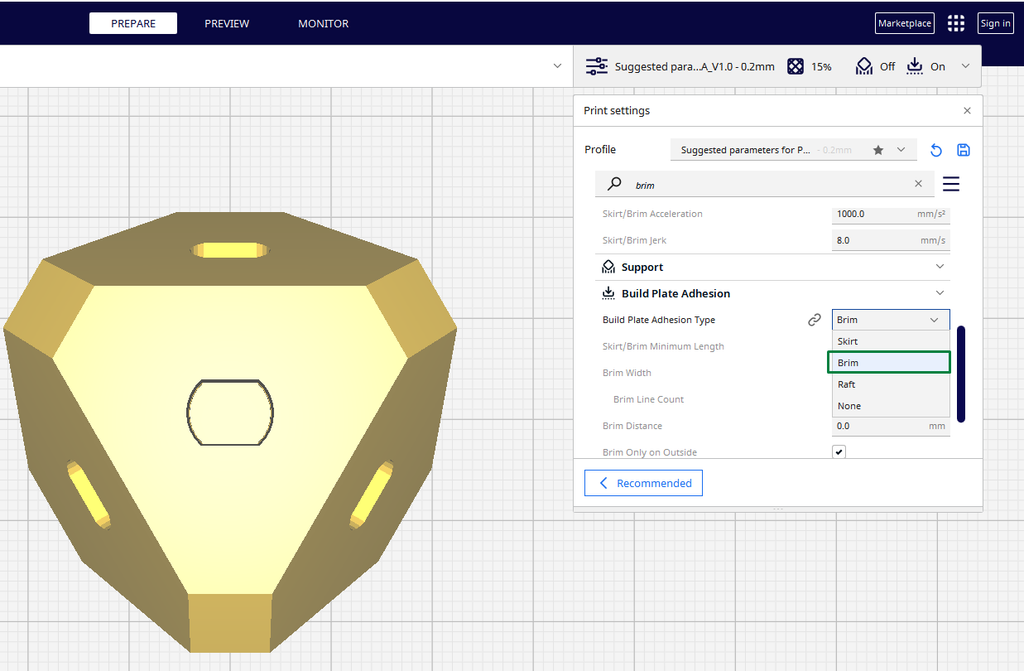This screenshot has height=671, width=1024.
Task: Click the Recommended button
Action: pos(643,483)
